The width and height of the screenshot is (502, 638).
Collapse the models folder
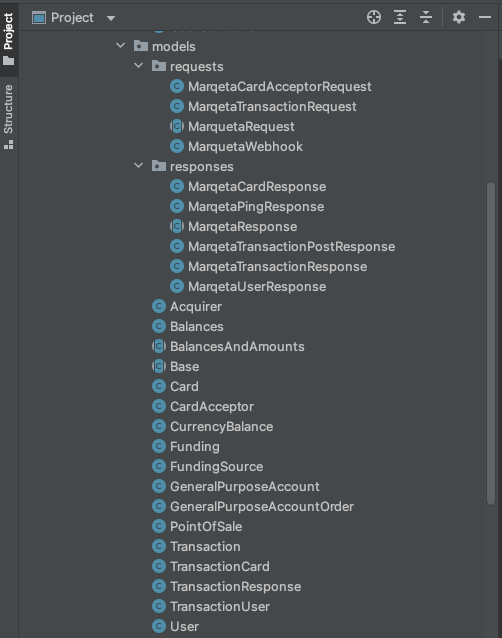120,46
